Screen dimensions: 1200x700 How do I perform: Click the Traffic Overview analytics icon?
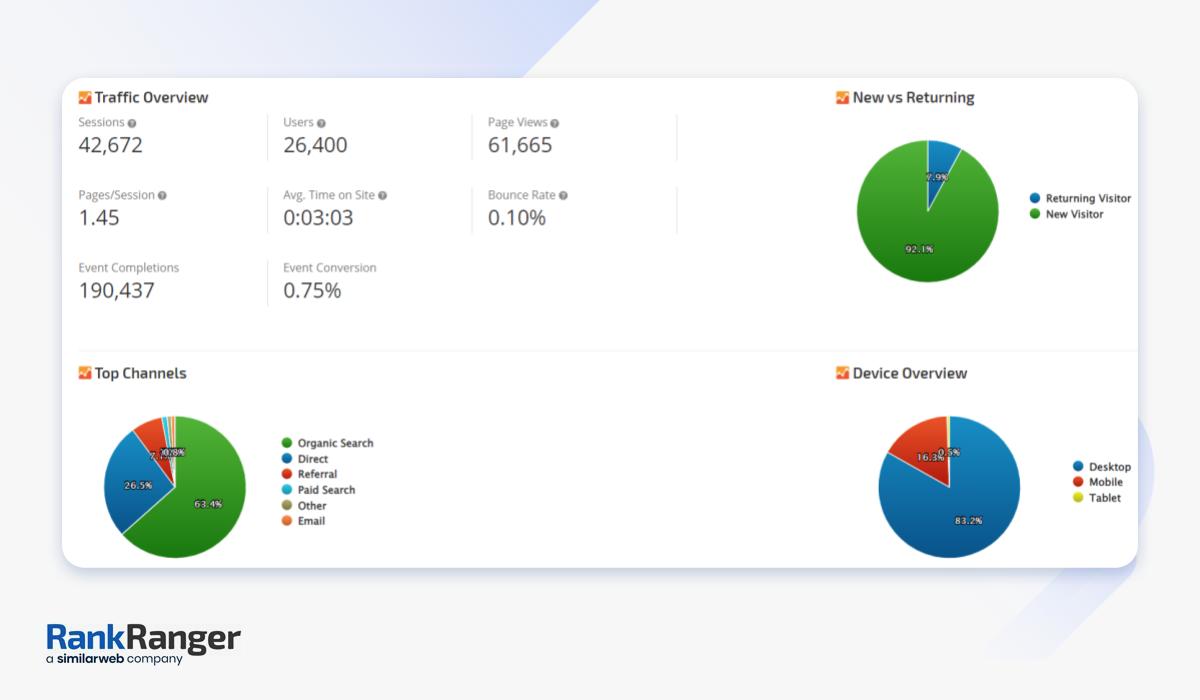85,98
